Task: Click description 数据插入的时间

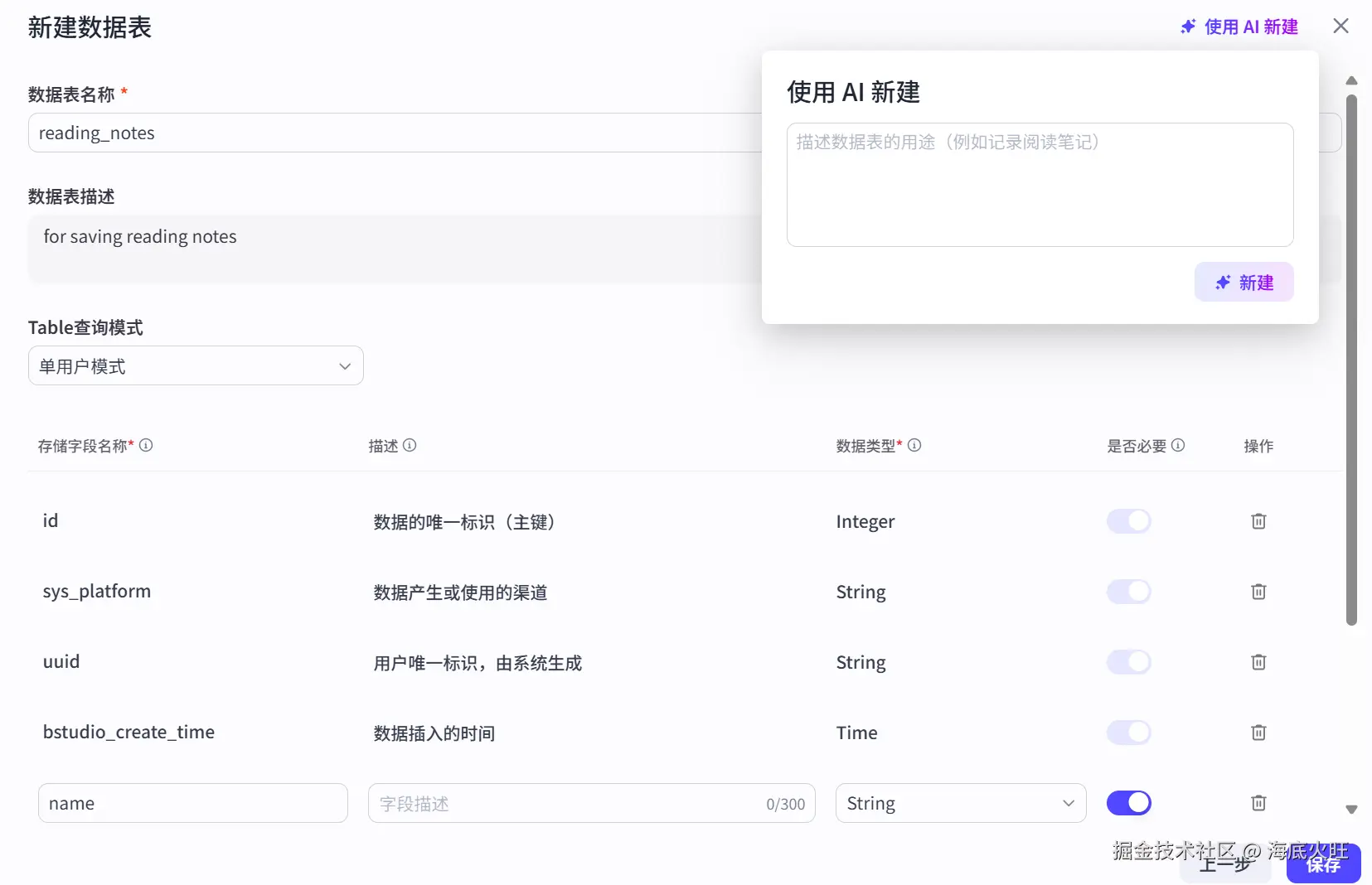Action: click(x=434, y=733)
